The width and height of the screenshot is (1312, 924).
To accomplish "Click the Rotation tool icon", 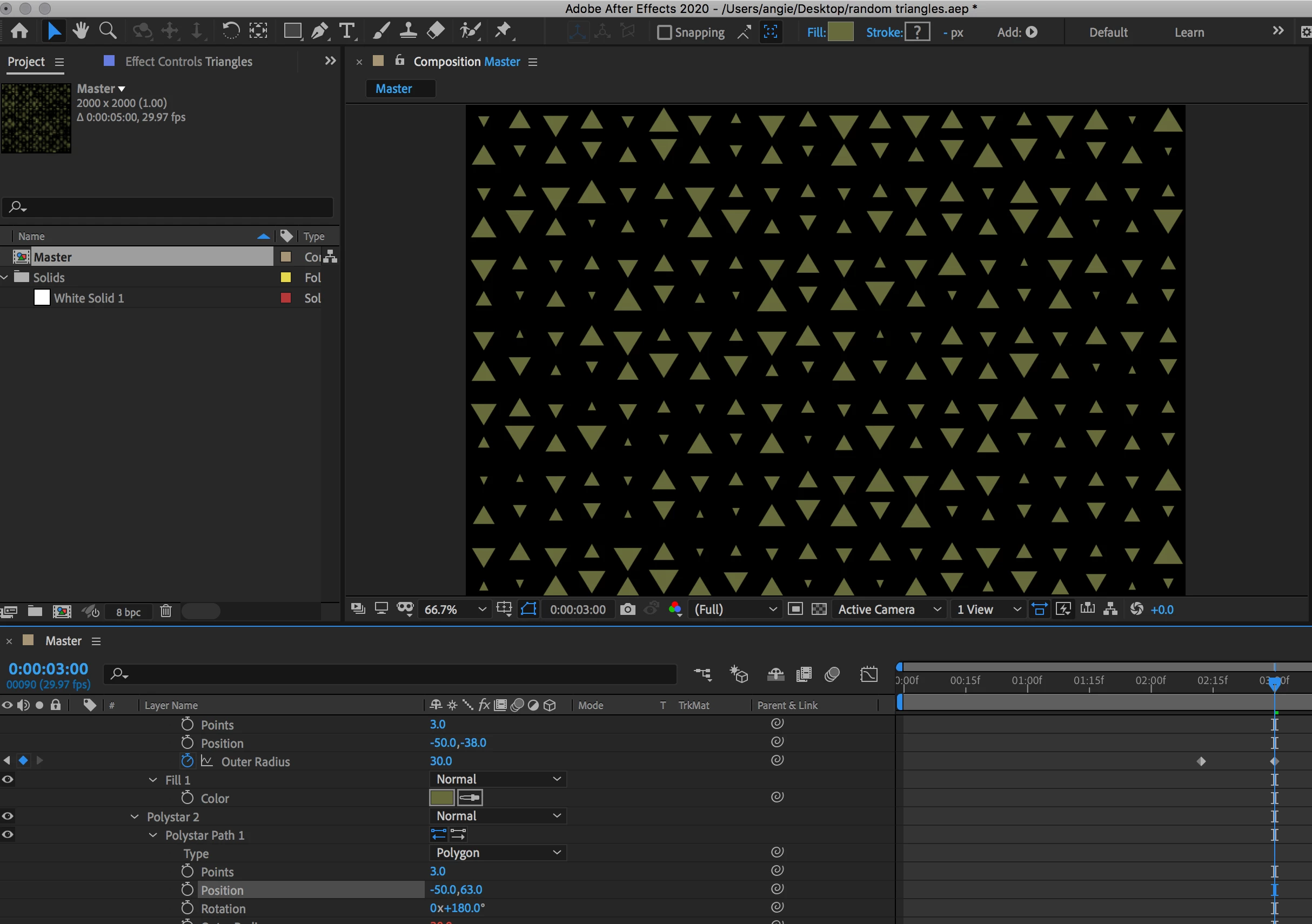I will point(230,31).
